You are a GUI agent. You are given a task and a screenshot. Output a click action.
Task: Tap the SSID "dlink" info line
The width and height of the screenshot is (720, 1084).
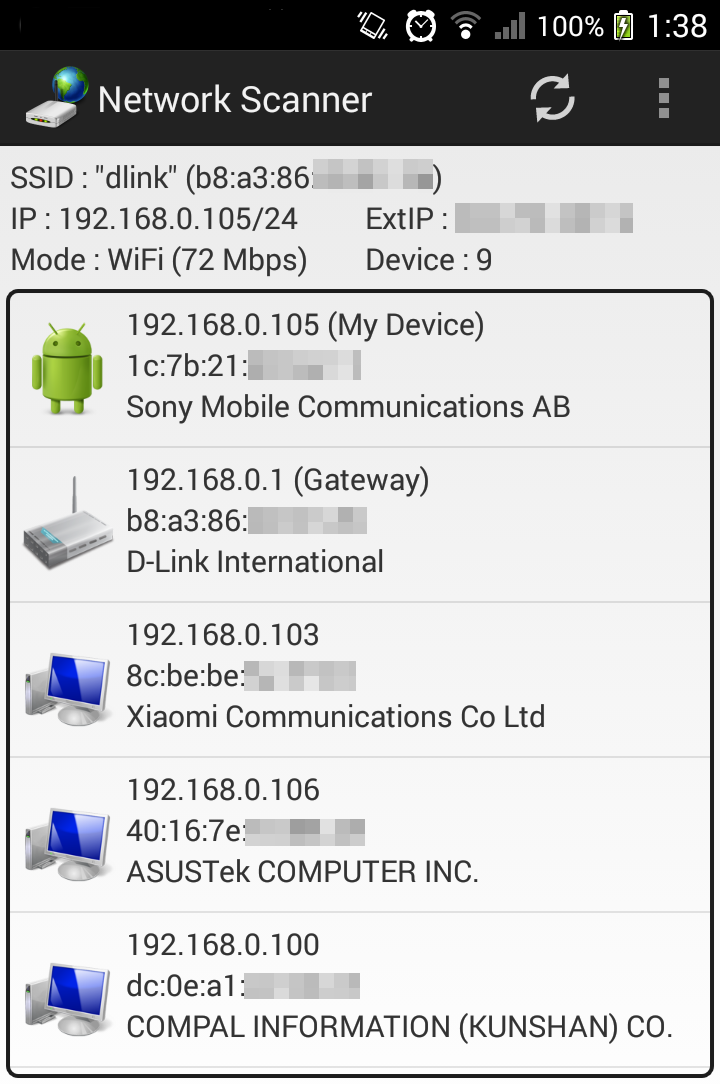(x=226, y=178)
